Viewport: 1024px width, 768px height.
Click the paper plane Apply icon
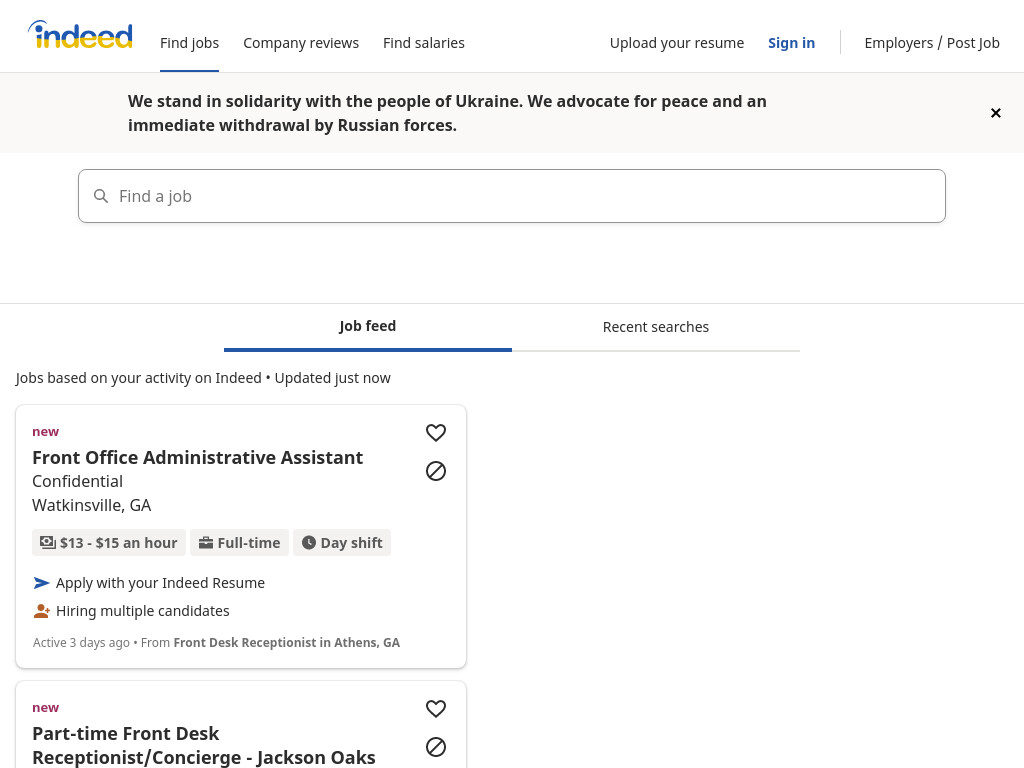(x=41, y=583)
